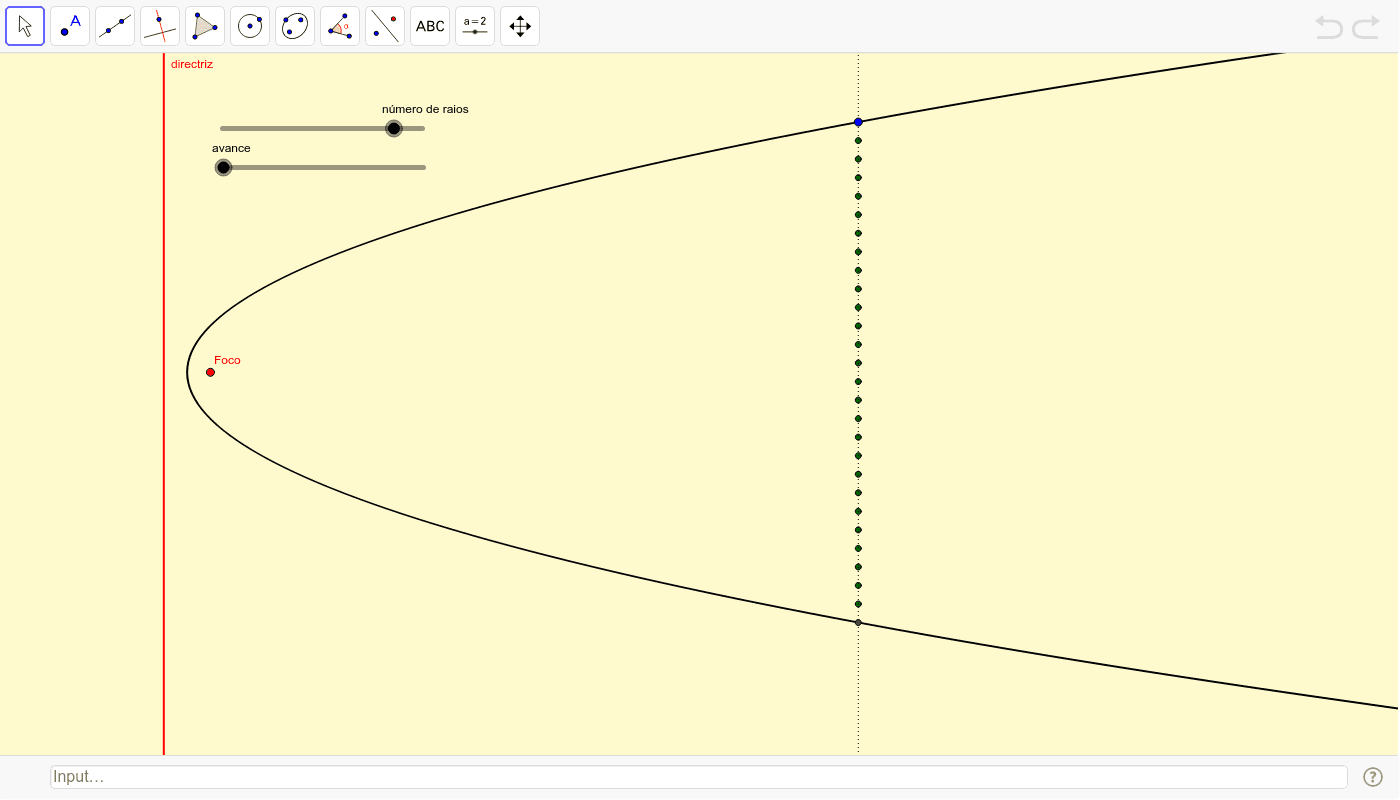Click the Undo arrow

click(x=1329, y=27)
